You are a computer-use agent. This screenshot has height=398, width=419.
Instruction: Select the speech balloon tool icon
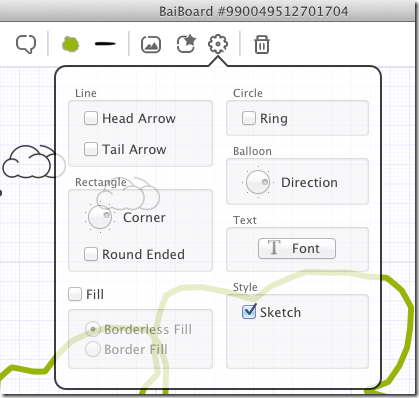(x=26, y=44)
